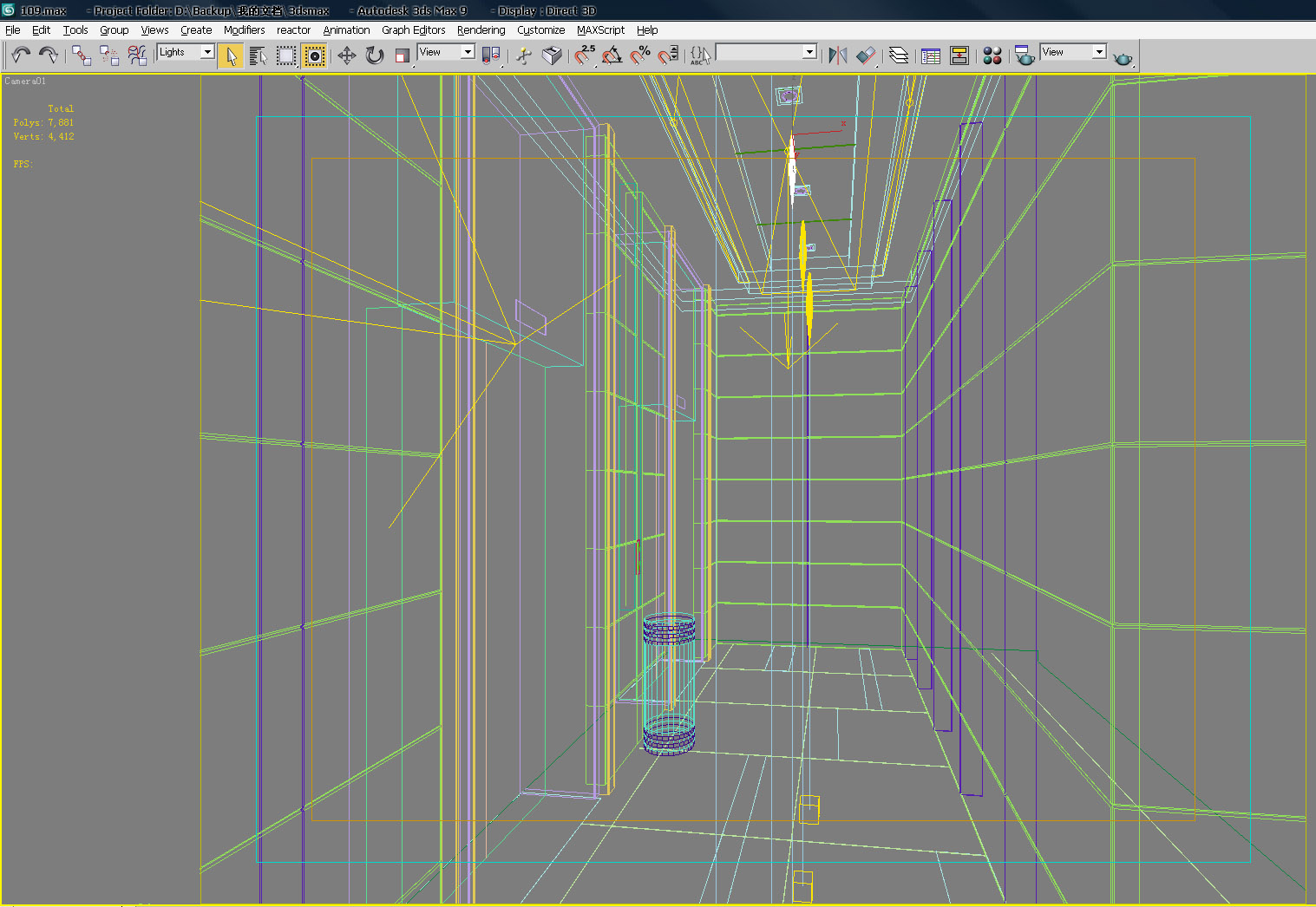Open the Create menu
The height and width of the screenshot is (907, 1316).
coord(196,29)
